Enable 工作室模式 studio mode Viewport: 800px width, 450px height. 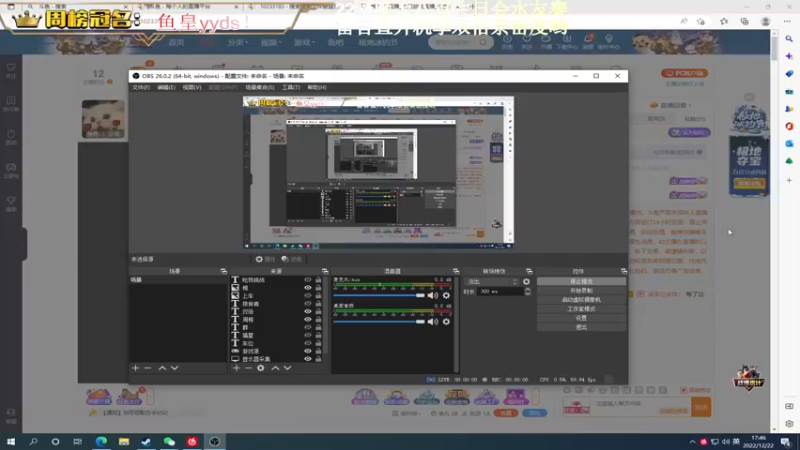pyautogui.click(x=581, y=309)
